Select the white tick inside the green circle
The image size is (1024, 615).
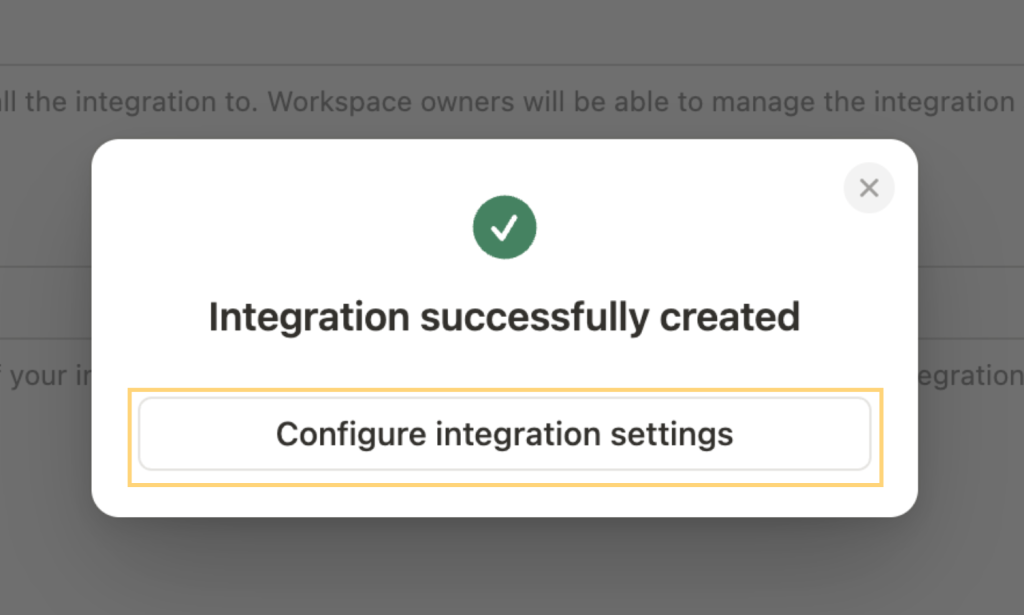point(504,228)
